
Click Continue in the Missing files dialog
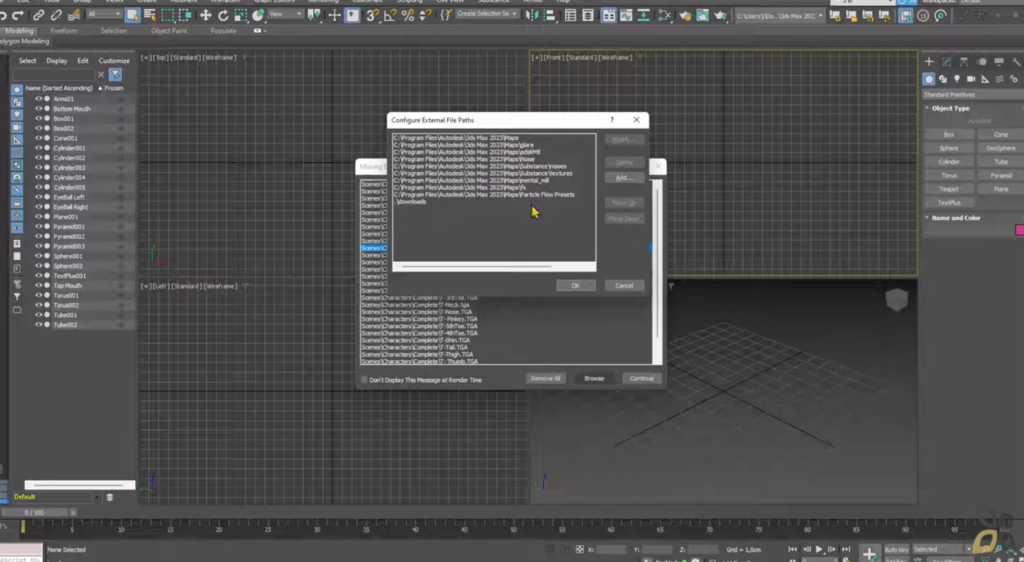641,379
